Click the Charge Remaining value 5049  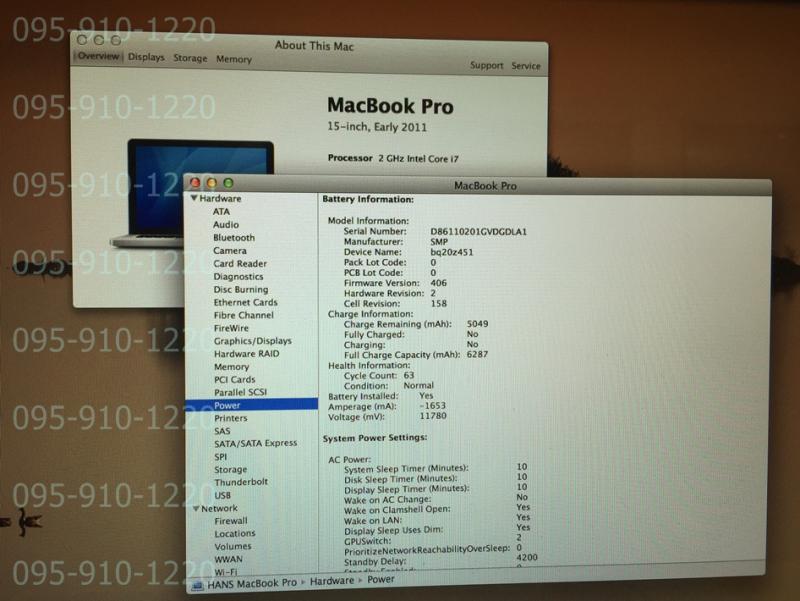click(x=477, y=323)
